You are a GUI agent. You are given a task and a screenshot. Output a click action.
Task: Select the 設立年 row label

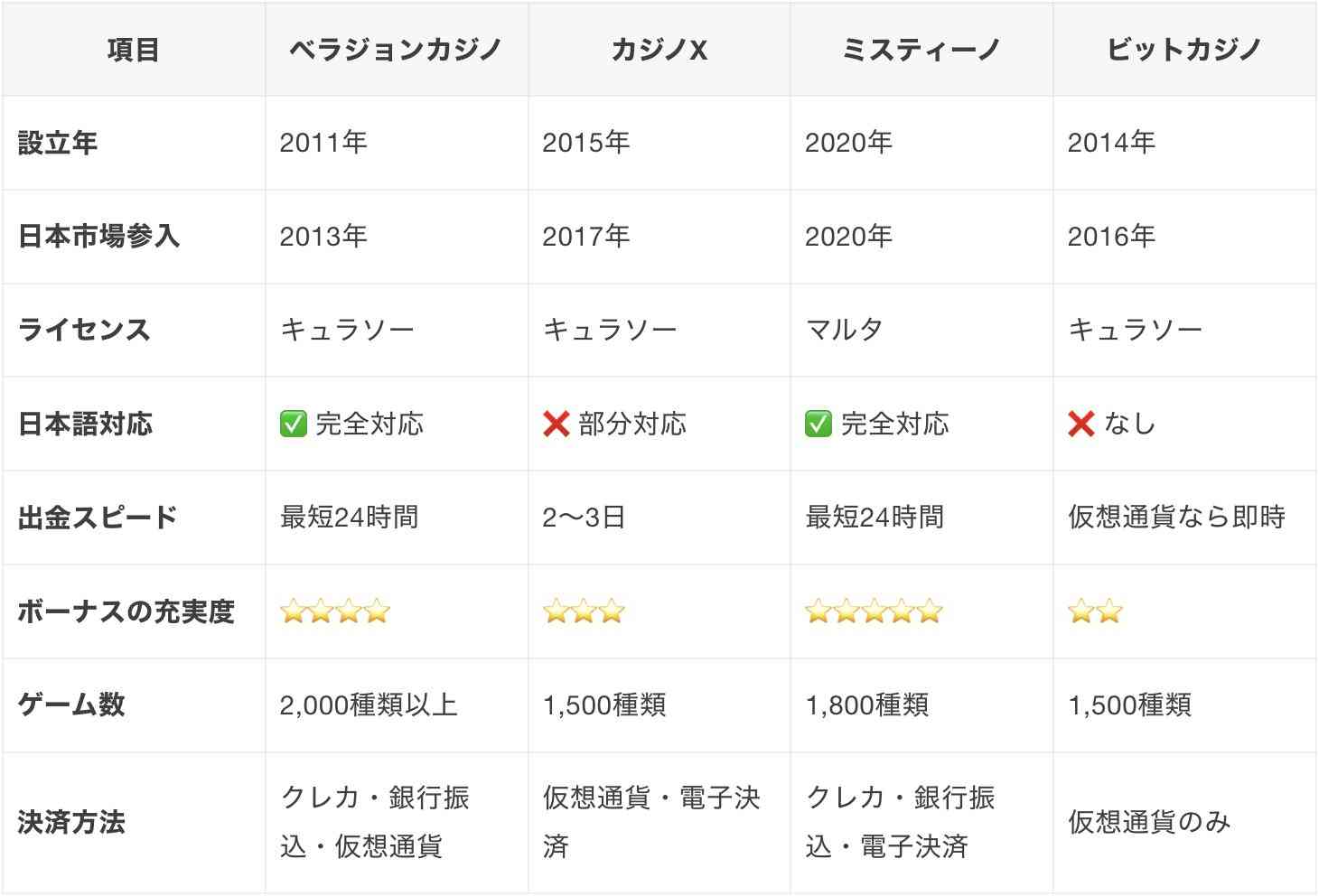[58, 143]
